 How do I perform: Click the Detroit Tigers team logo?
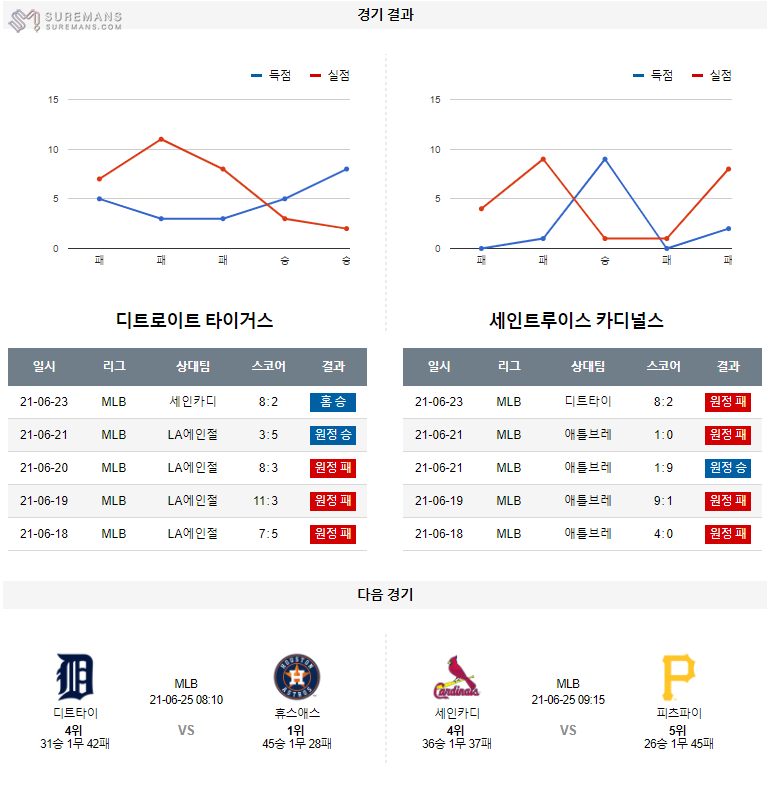75,677
